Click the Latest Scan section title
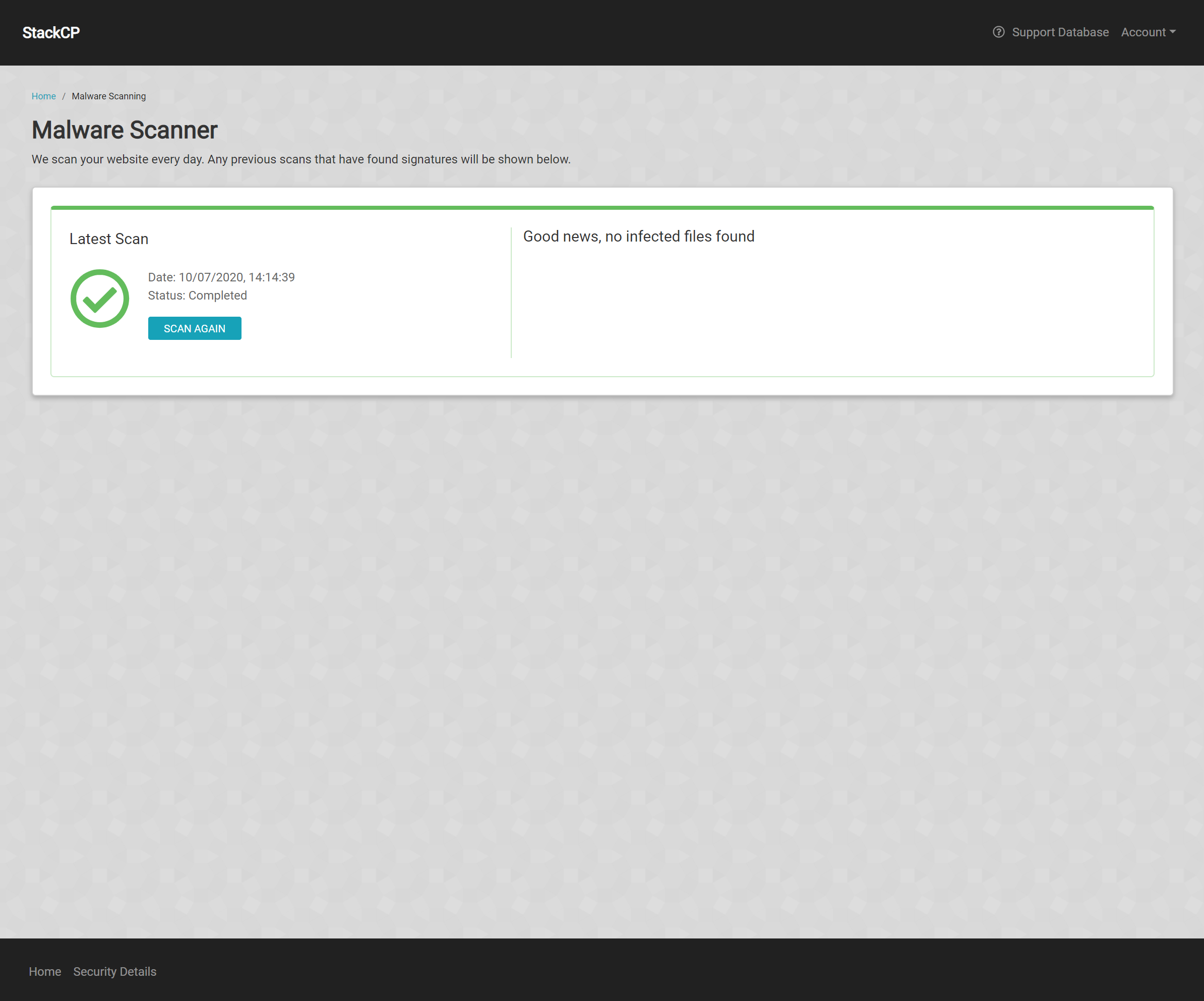Screen dimensions: 1204x1001 [108, 239]
